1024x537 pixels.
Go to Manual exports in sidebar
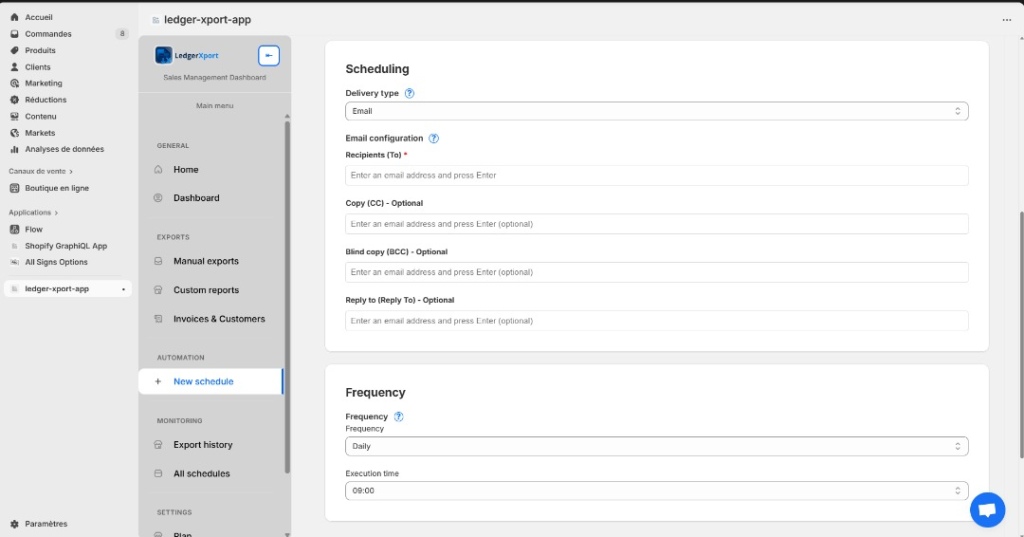206,261
